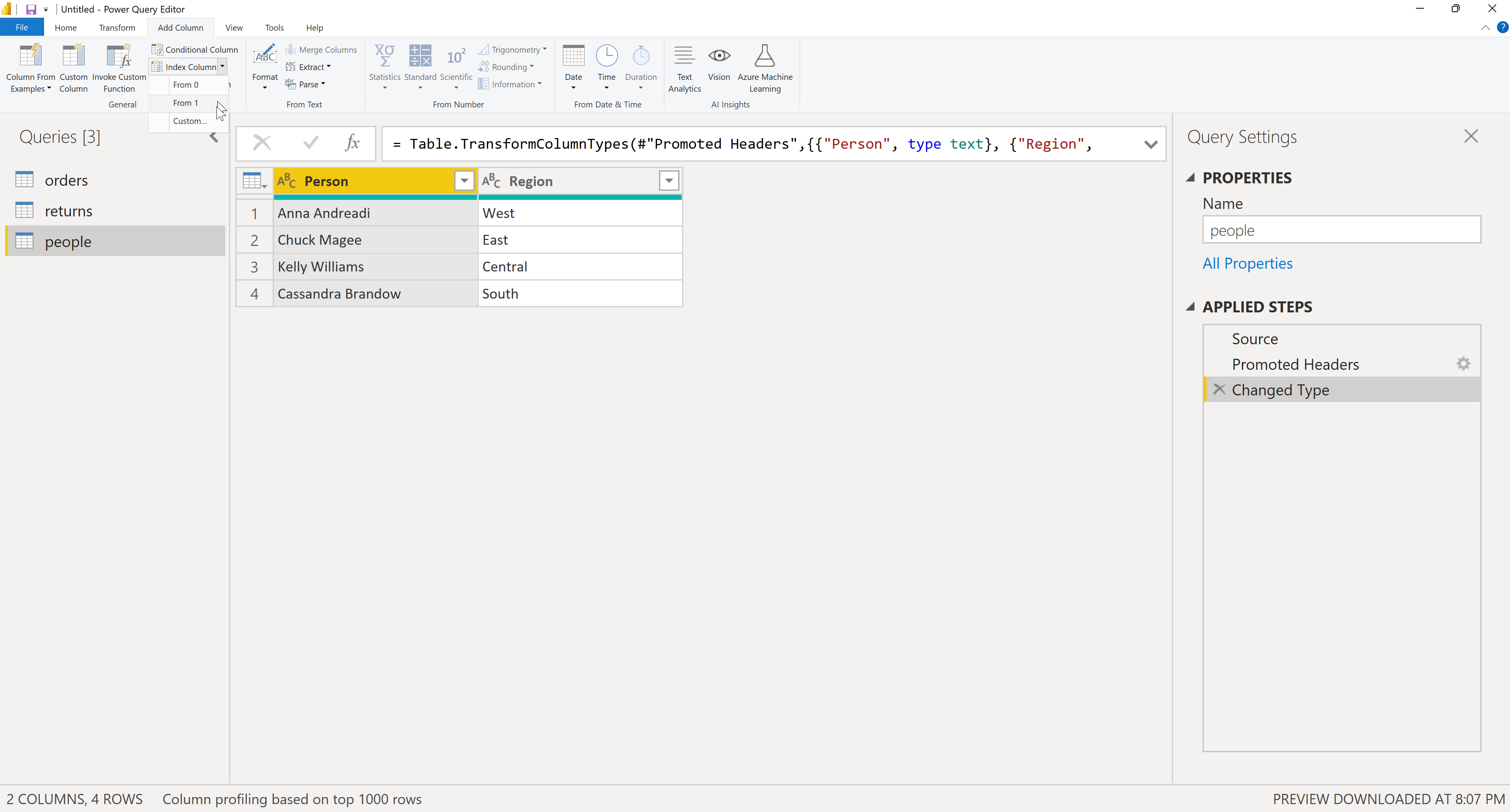Open the Text Analytics tool
The width and height of the screenshot is (1510, 812).
[x=684, y=57]
